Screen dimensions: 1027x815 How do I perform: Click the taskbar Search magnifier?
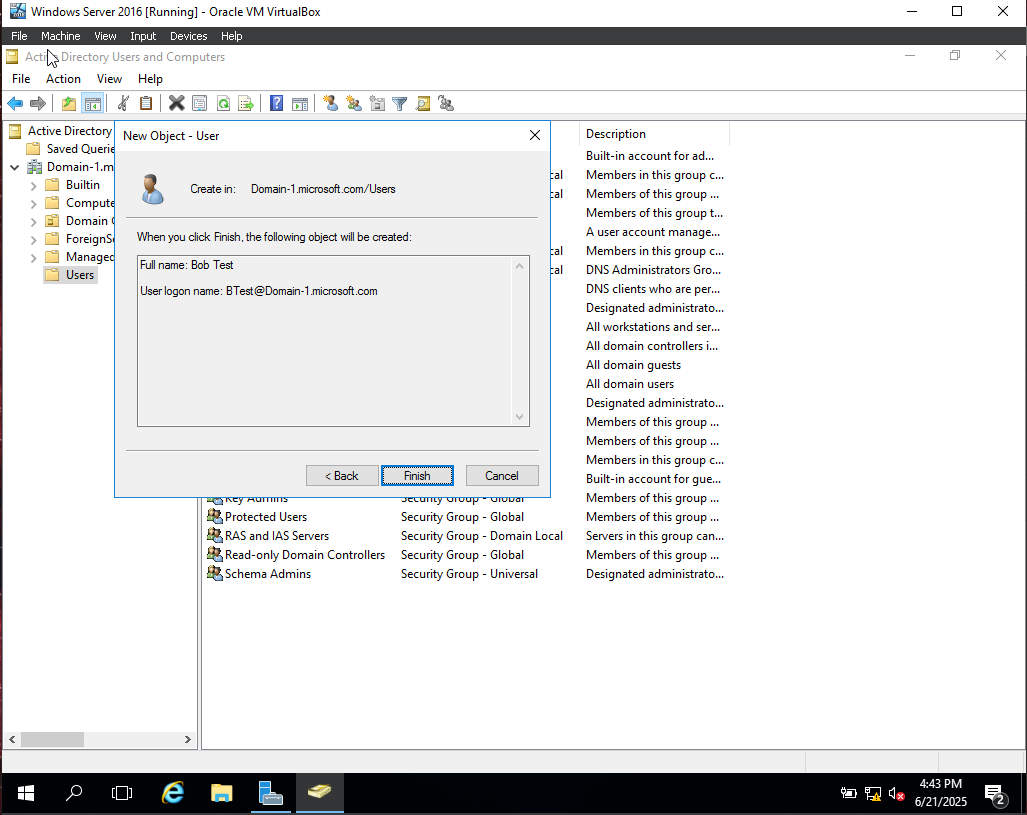coord(74,793)
